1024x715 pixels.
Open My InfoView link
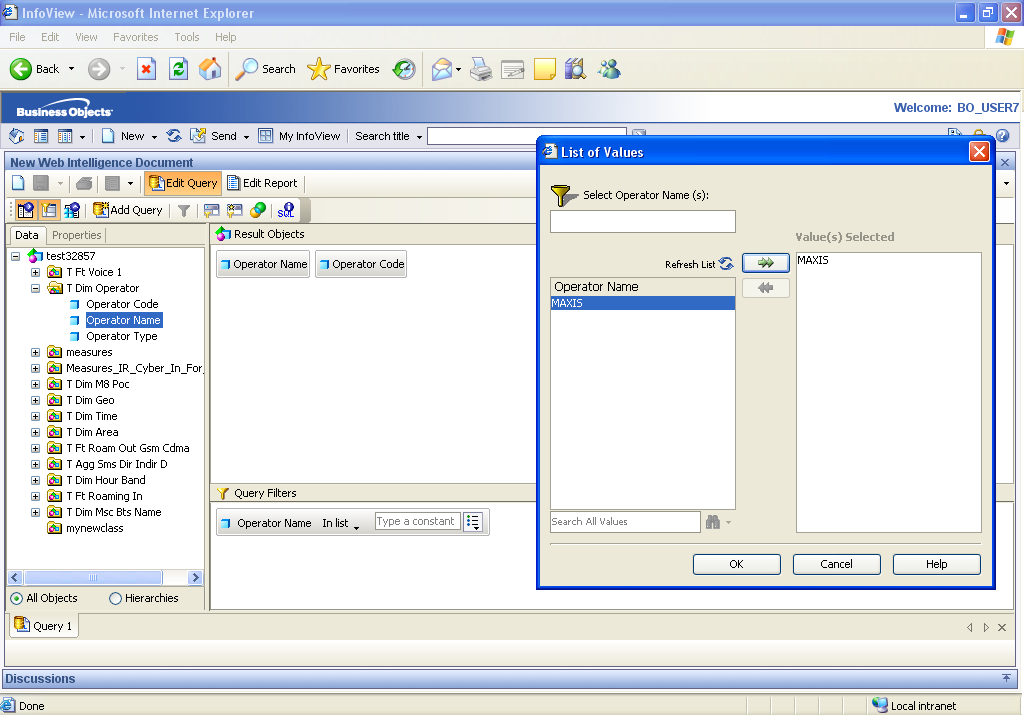(300, 136)
